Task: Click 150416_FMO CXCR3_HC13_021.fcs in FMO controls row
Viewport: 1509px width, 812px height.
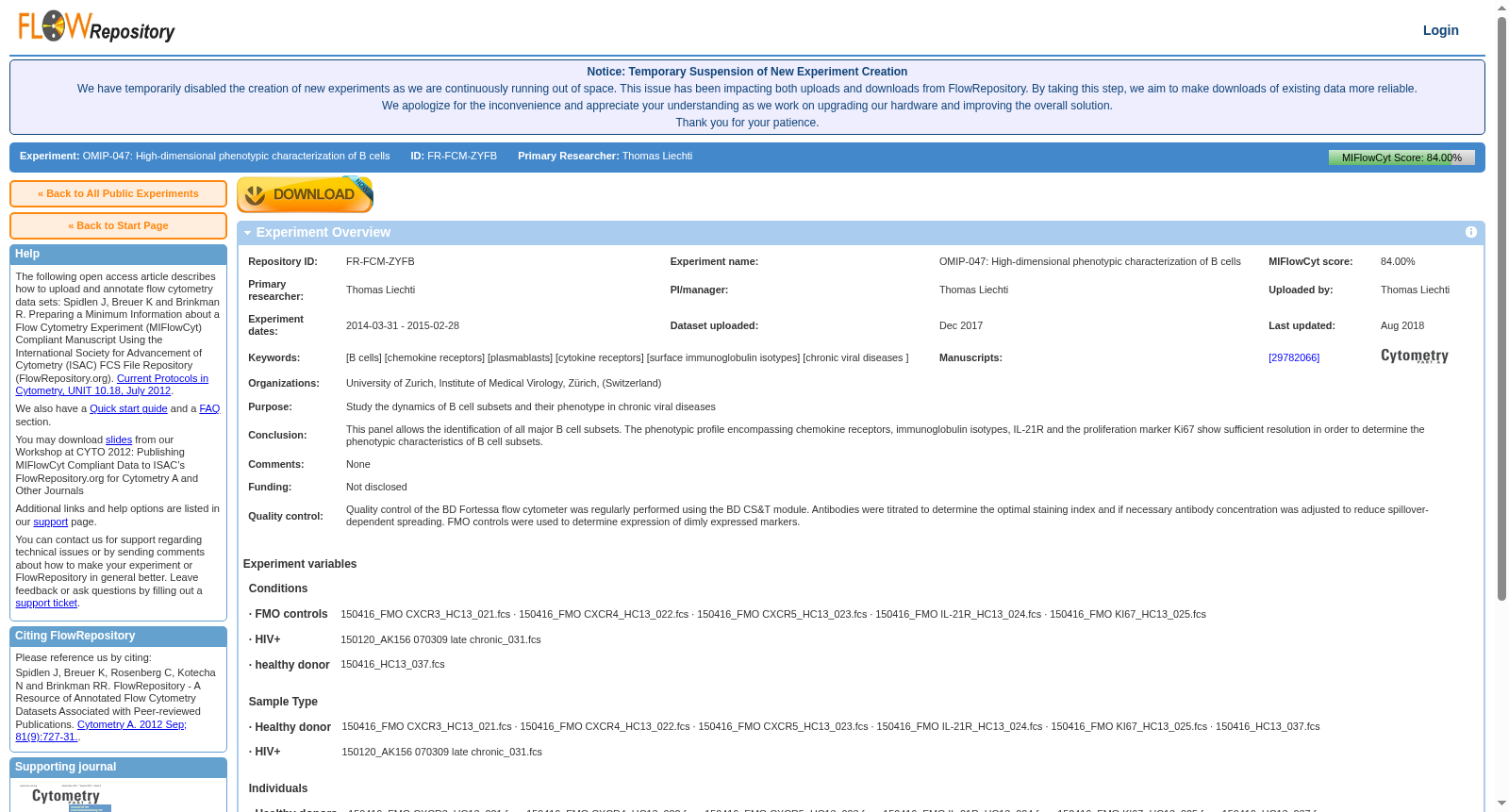Action: tap(425, 614)
